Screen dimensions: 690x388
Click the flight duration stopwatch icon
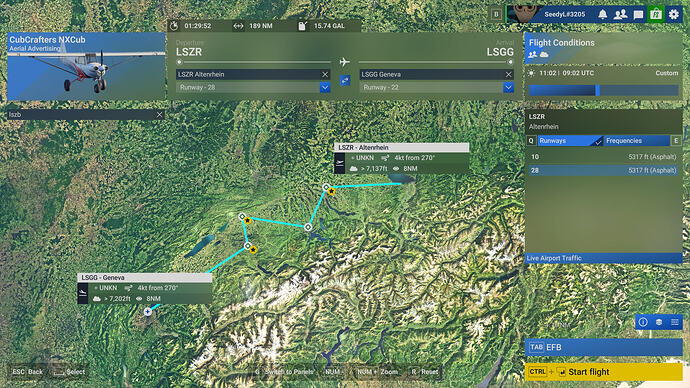pyautogui.click(x=174, y=26)
